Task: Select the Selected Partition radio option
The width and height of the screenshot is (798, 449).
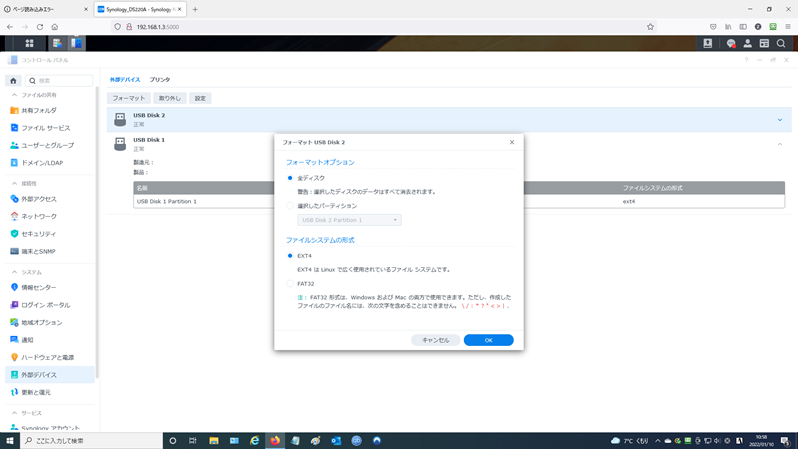Action: click(290, 206)
